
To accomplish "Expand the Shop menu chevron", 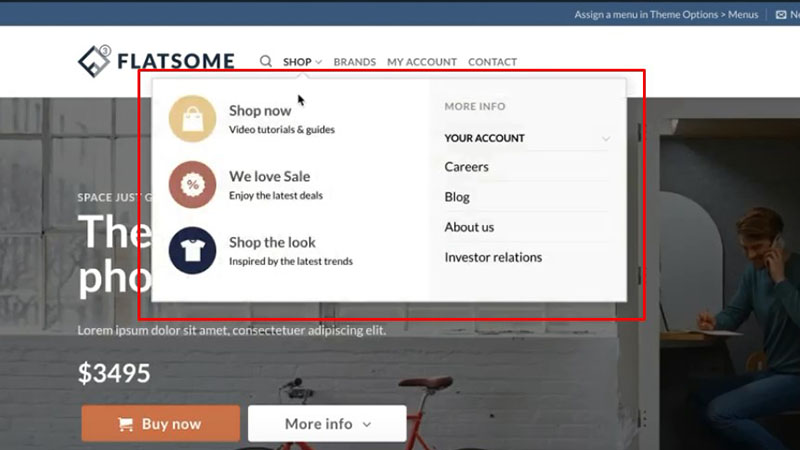I will (318, 62).
